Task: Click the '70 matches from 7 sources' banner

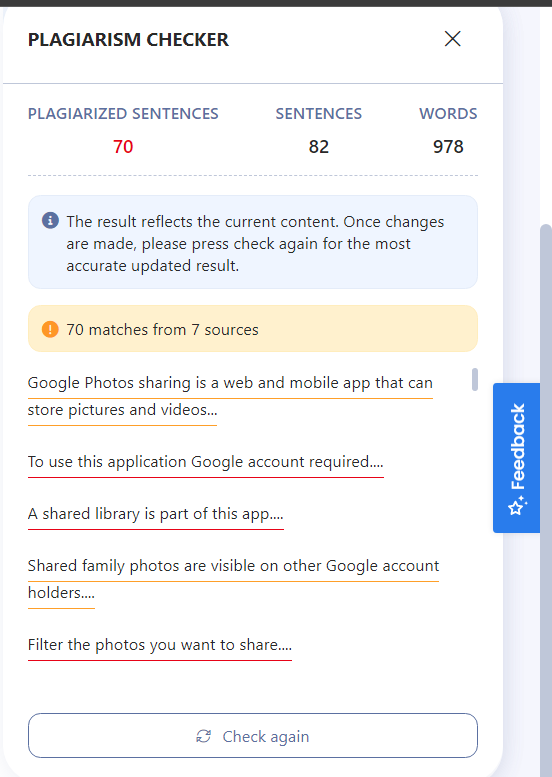Action: (x=253, y=329)
